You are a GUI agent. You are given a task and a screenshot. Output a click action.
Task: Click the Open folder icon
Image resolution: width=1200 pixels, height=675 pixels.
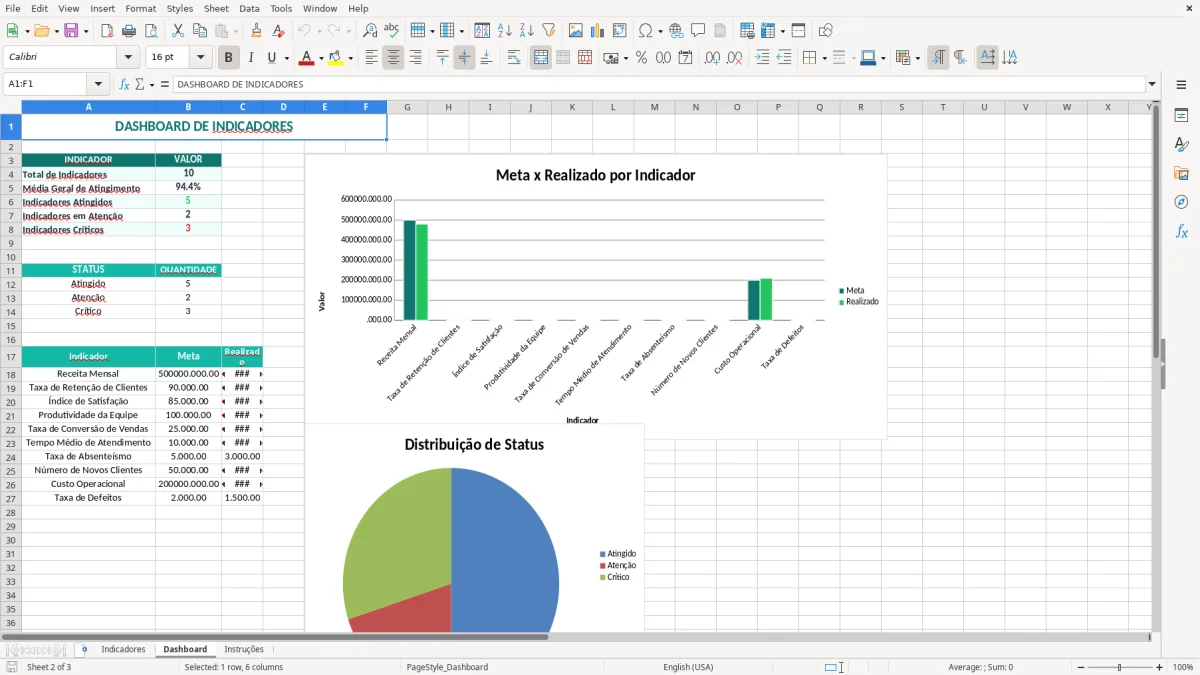tap(41, 31)
